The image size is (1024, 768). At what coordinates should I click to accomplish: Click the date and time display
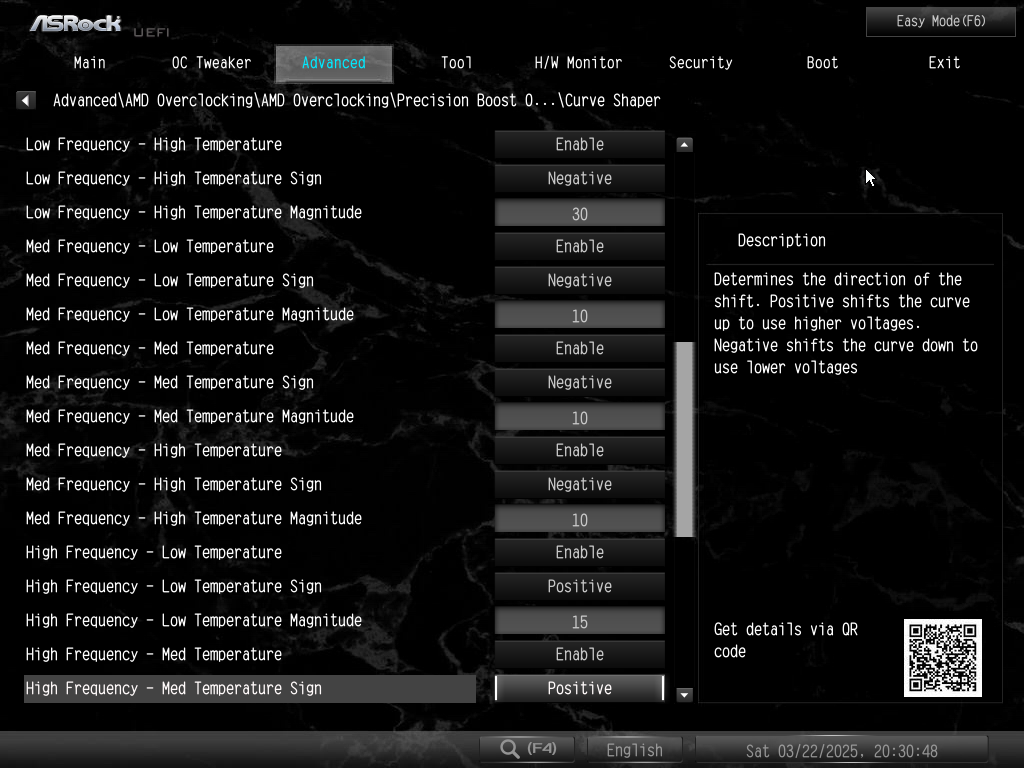[x=841, y=750]
